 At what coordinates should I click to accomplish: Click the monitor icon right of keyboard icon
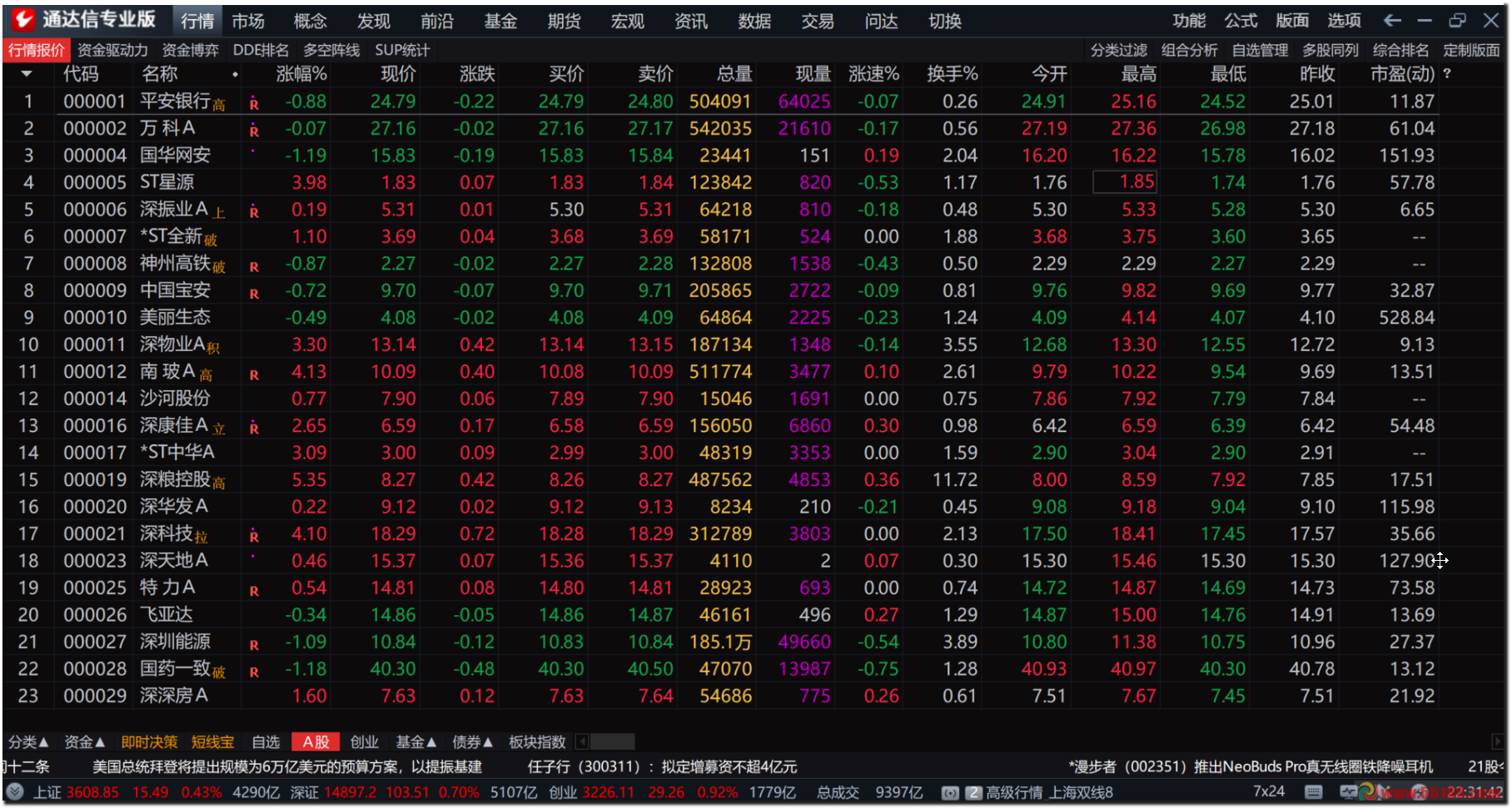(1348, 792)
